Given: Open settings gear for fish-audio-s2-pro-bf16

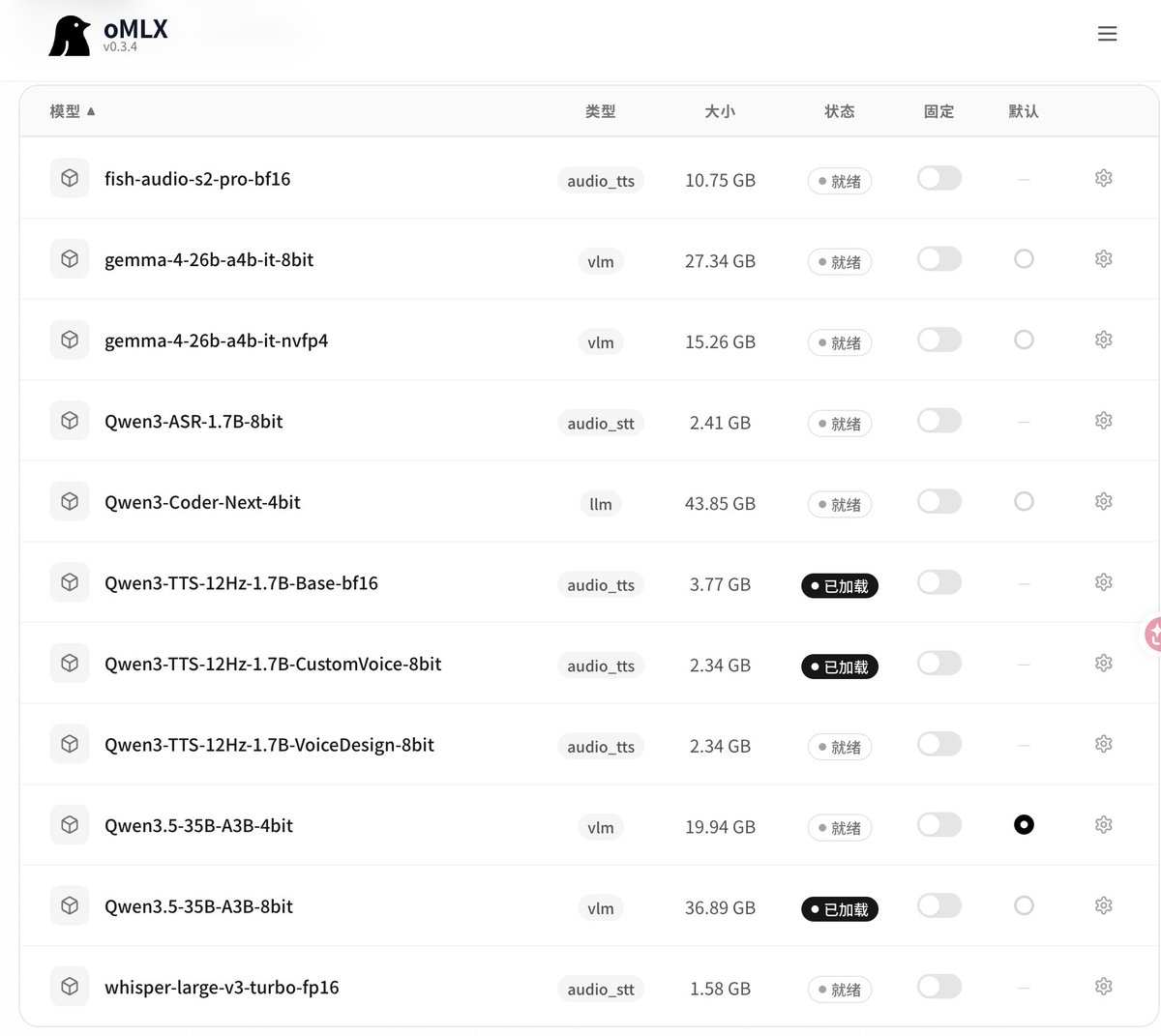Looking at the screenshot, I should 1103,178.
